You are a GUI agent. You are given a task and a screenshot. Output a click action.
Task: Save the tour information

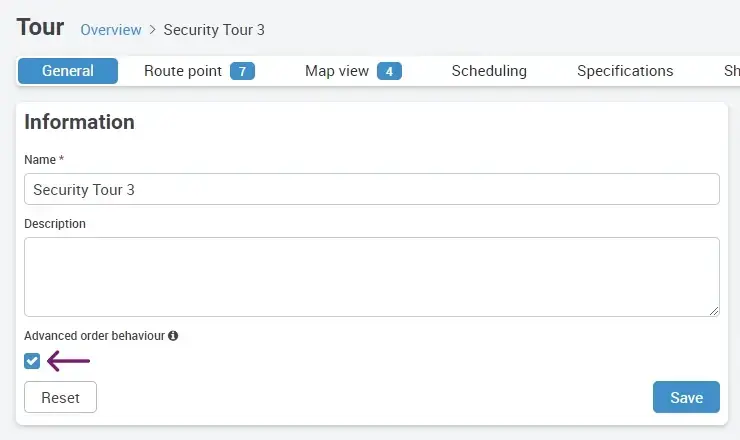686,397
